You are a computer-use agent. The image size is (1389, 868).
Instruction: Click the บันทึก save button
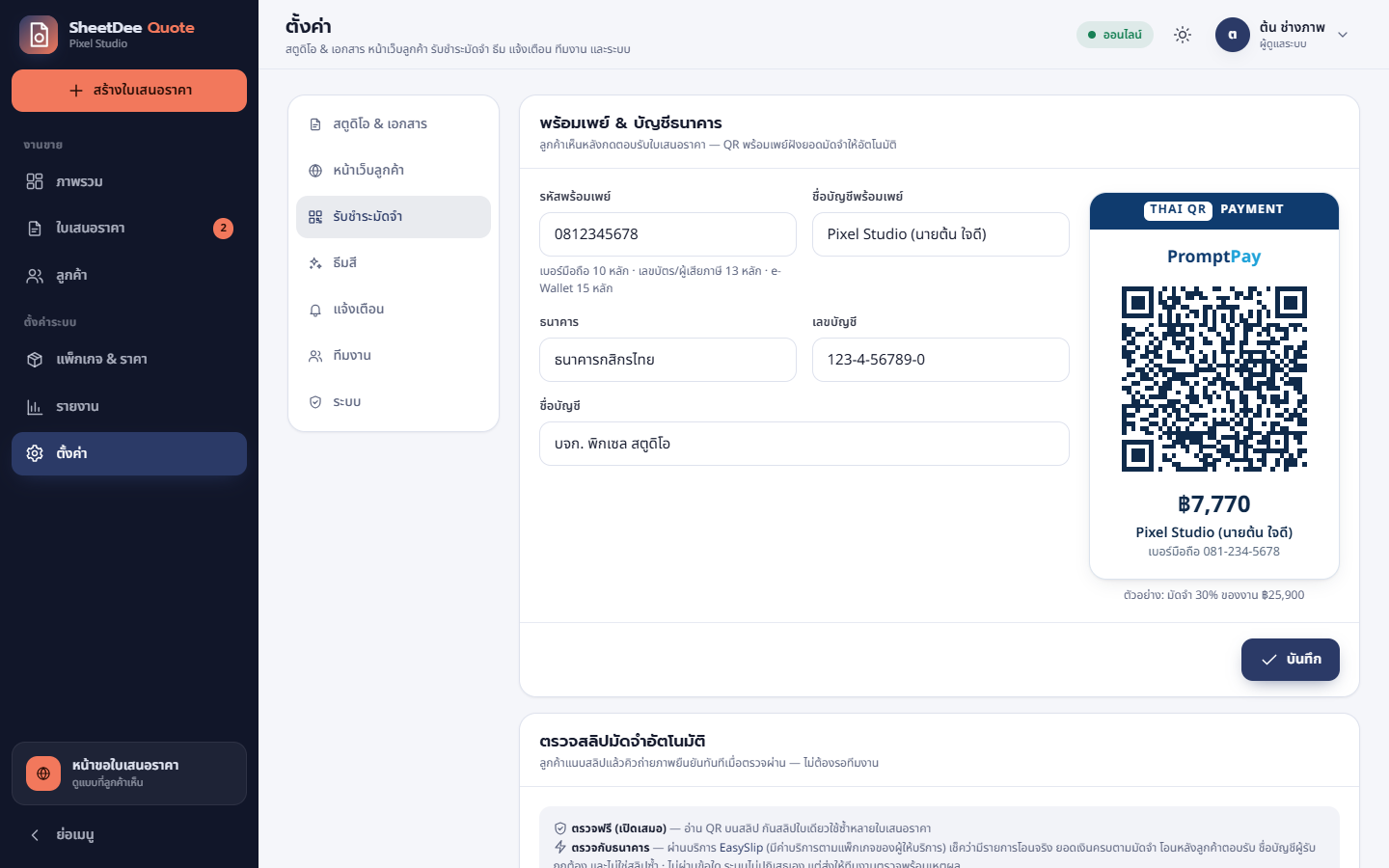pyautogui.click(x=1291, y=660)
